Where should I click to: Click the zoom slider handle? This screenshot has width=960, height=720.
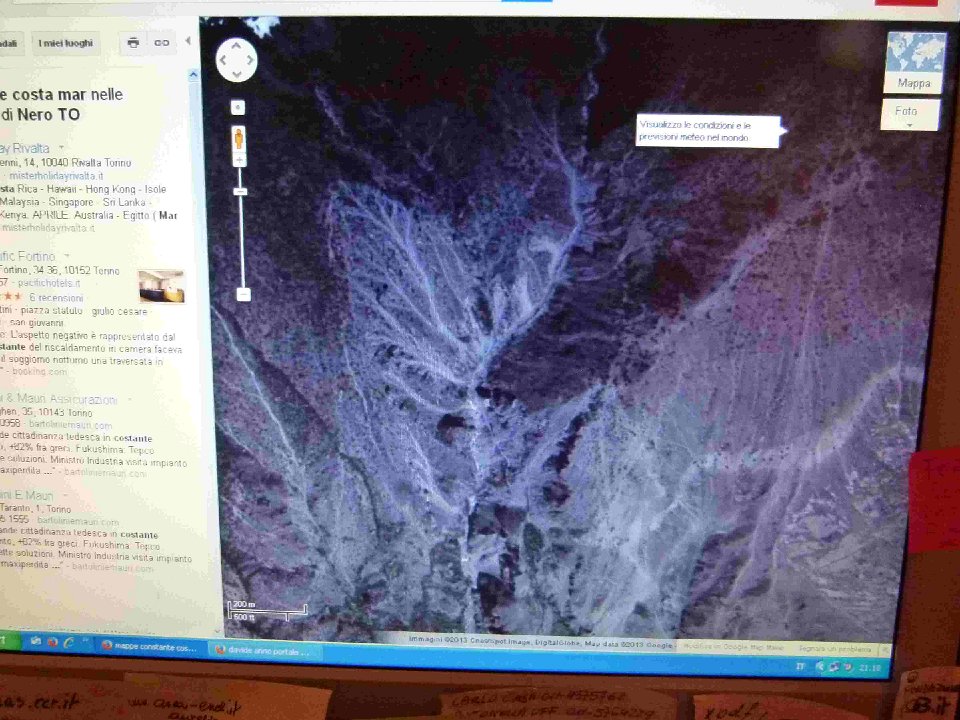pyautogui.click(x=241, y=192)
